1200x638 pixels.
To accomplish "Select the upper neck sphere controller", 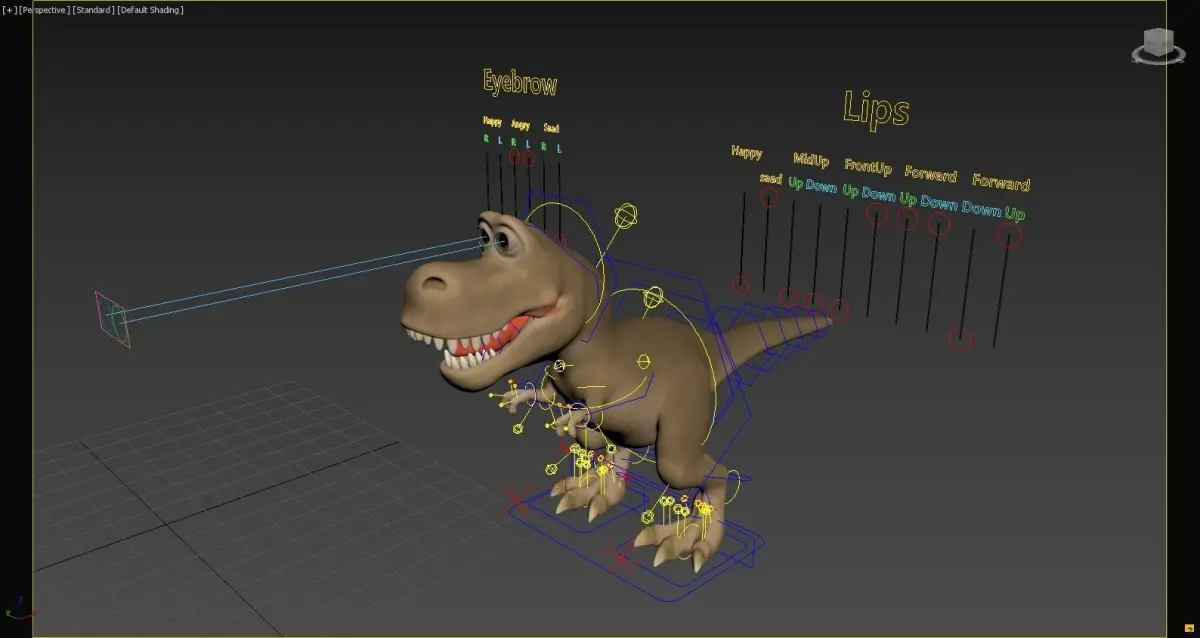I will tap(625, 216).
